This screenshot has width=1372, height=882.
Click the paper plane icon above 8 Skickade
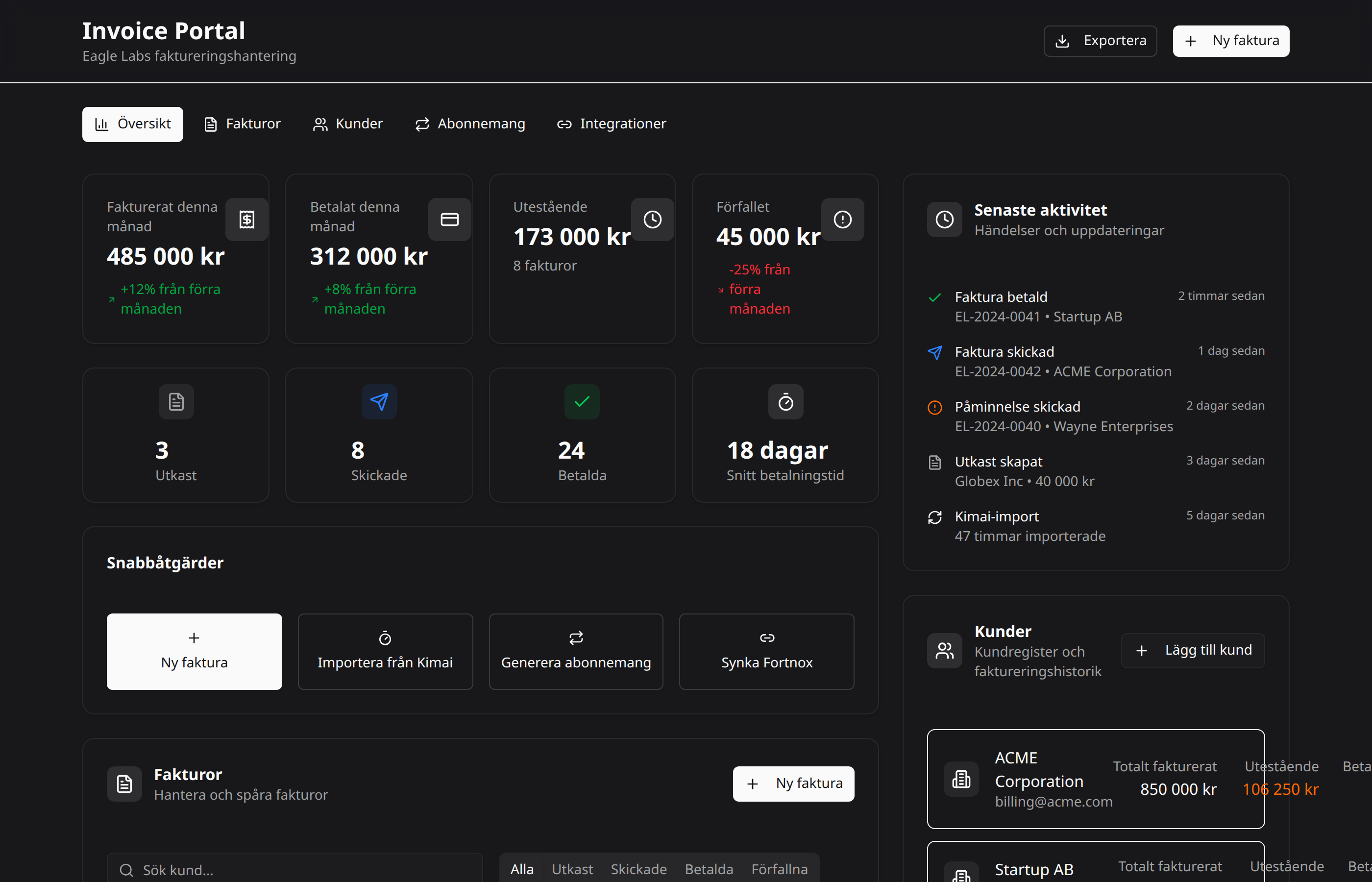[x=378, y=401]
